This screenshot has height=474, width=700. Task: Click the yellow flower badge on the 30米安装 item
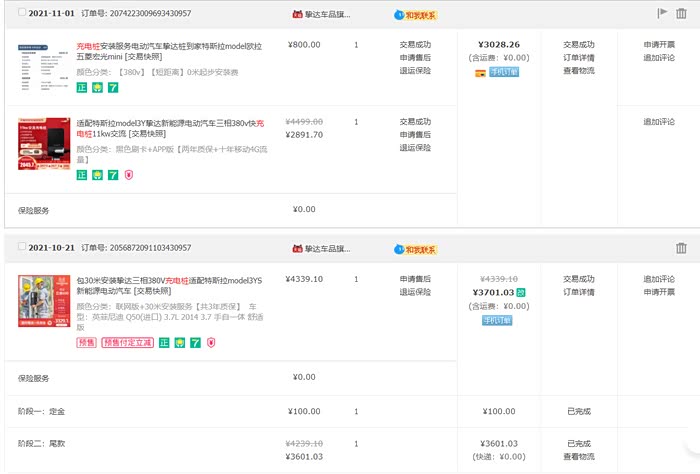(x=180, y=342)
